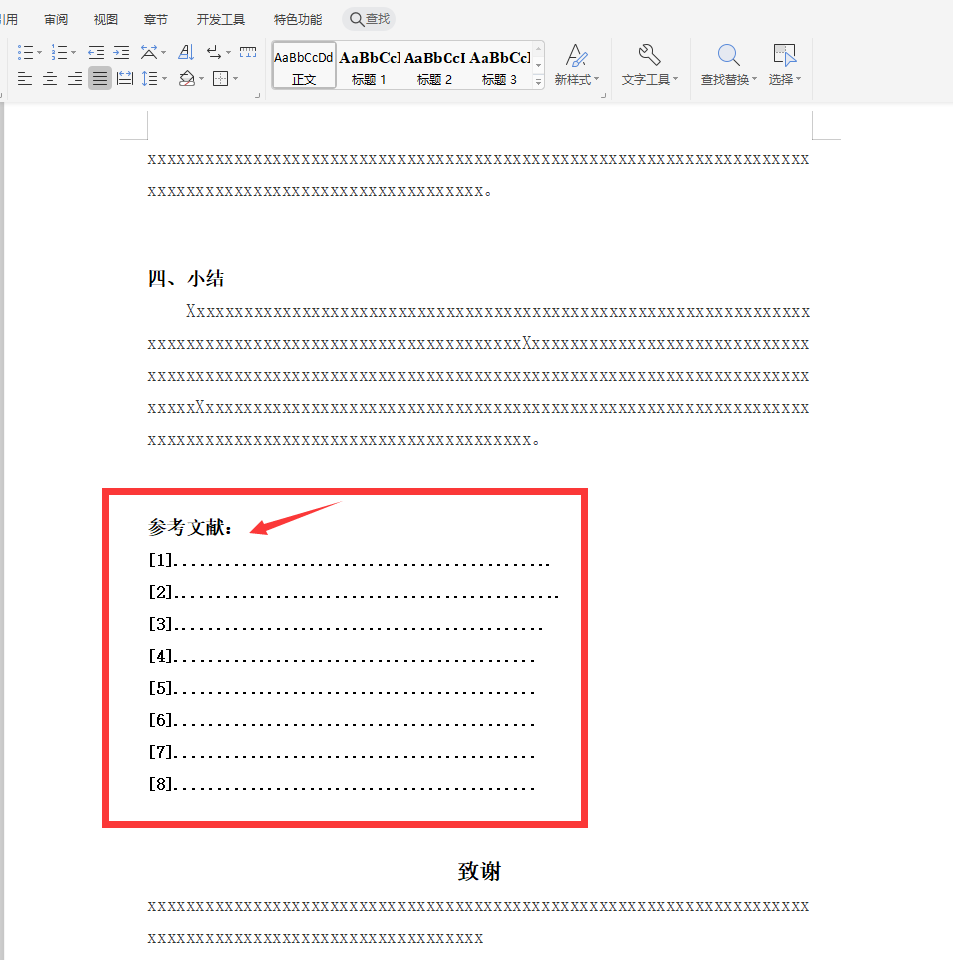Apply the 标题 1 style
Viewport: 953px width, 960px height.
click(369, 66)
